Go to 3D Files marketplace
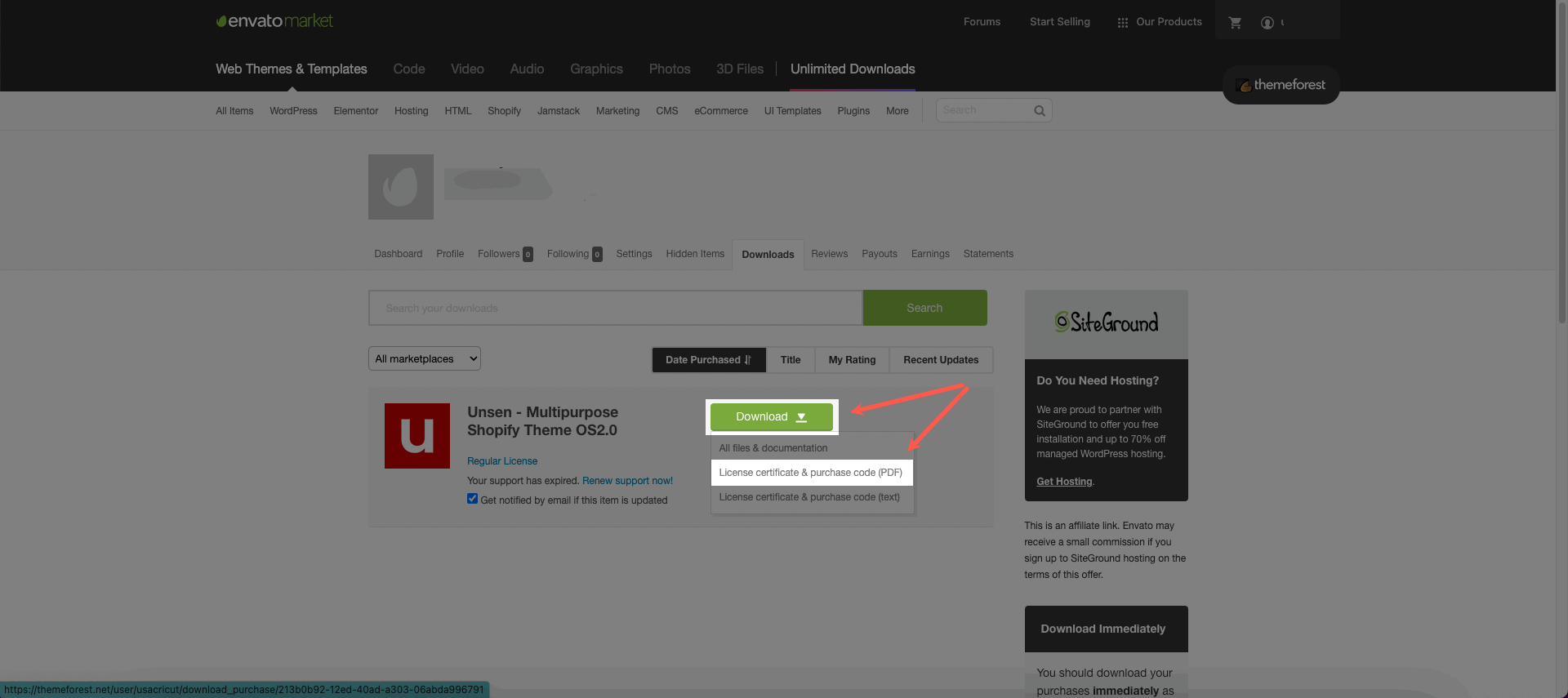Screen dimensions: 1568x698 point(740,69)
